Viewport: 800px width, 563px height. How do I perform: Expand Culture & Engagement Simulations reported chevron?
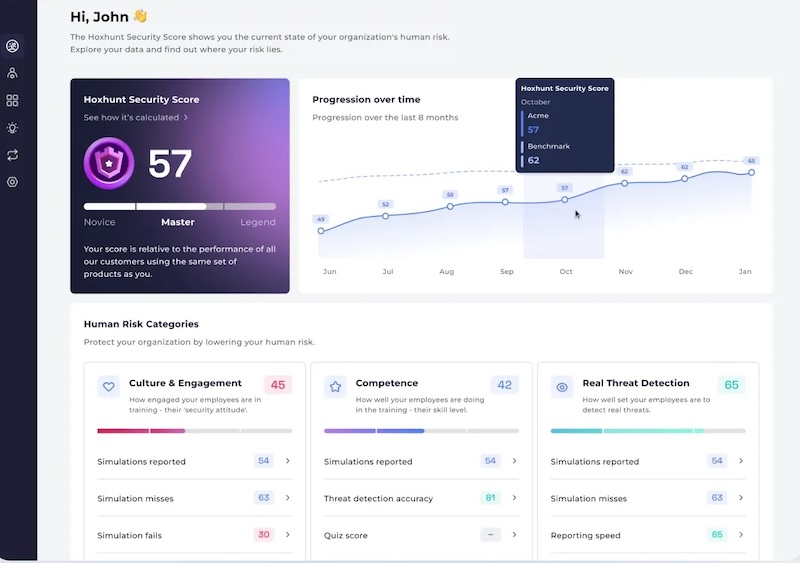click(288, 461)
